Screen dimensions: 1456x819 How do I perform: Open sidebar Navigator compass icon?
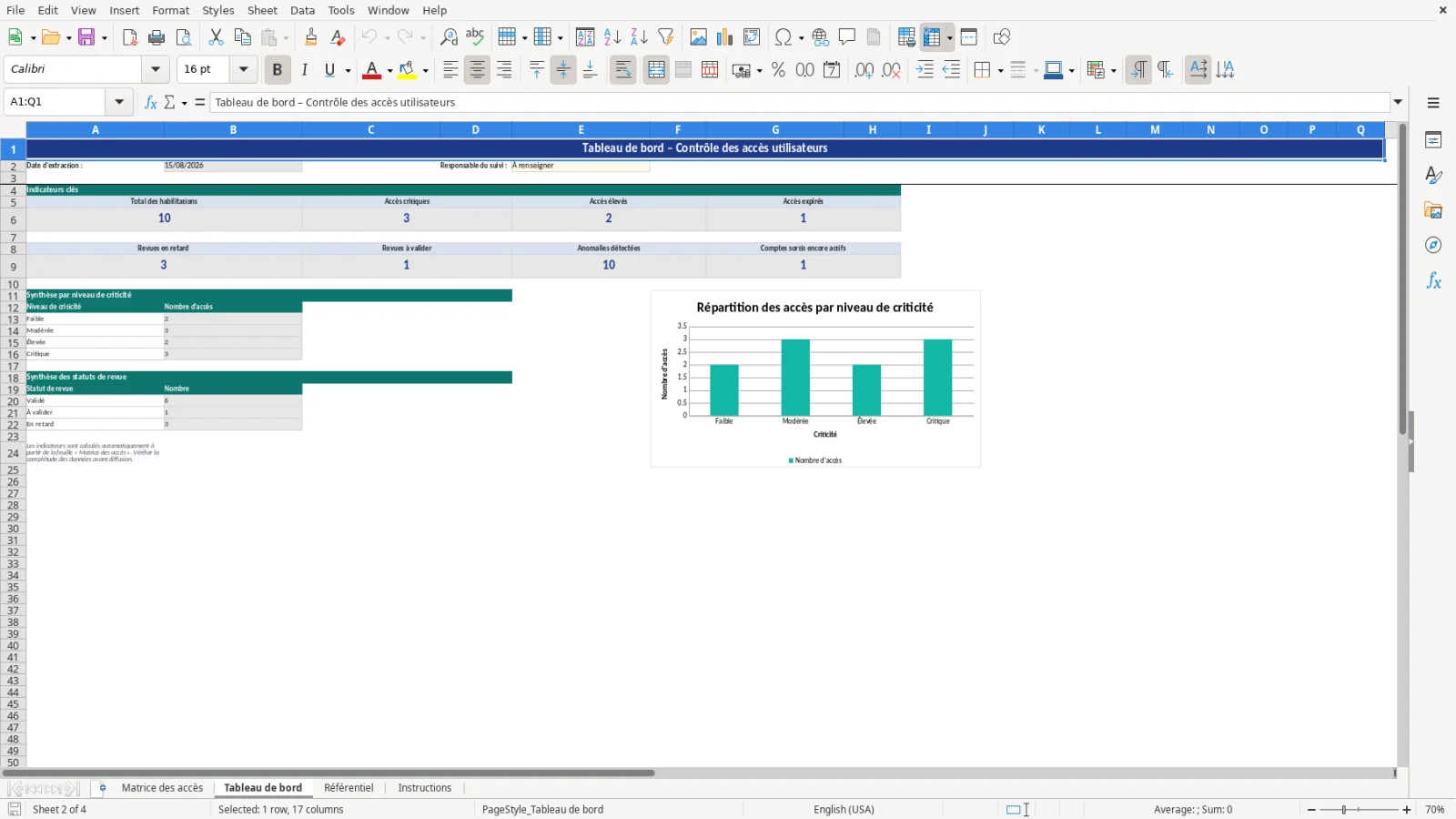click(1433, 246)
